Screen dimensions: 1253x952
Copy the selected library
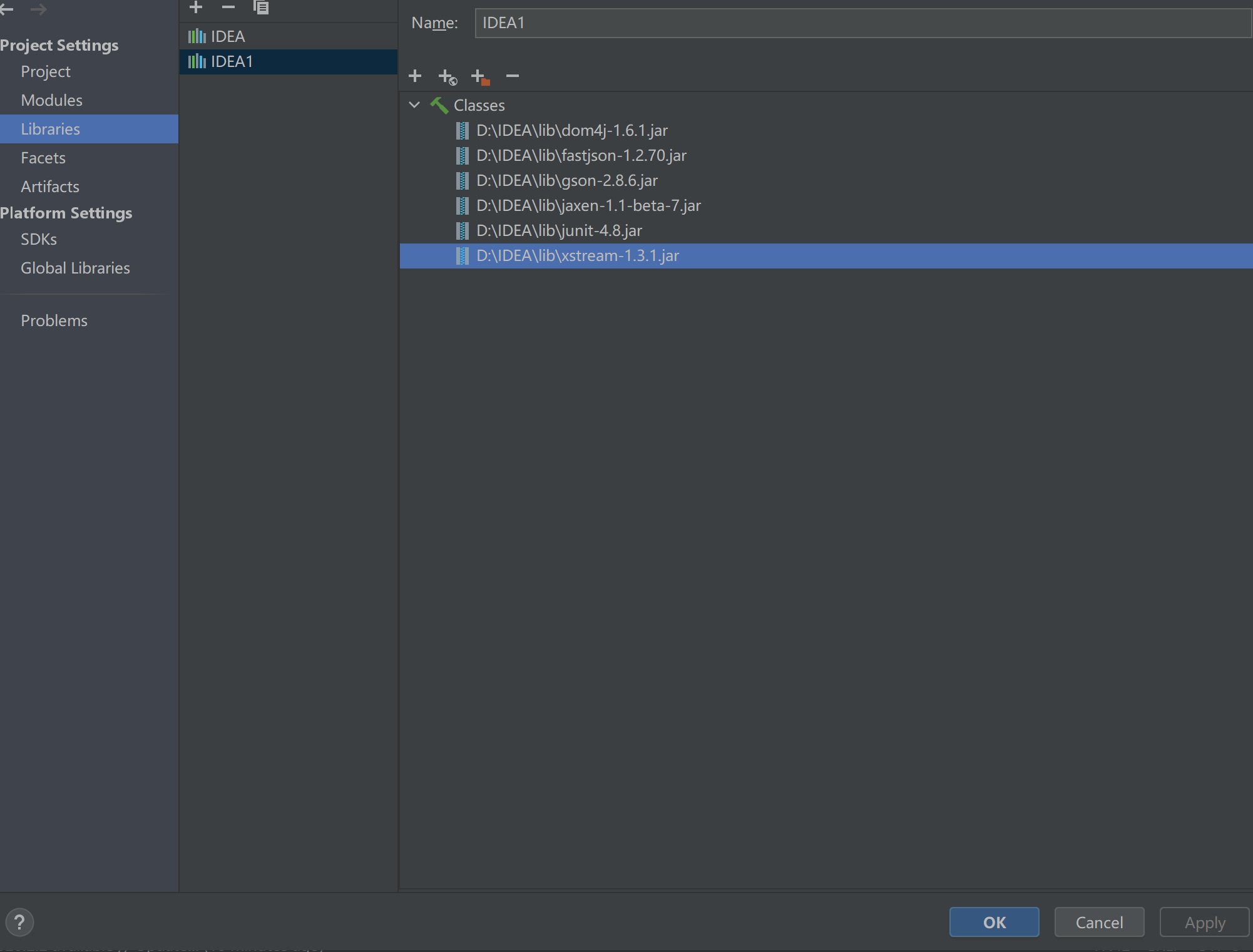coord(261,7)
